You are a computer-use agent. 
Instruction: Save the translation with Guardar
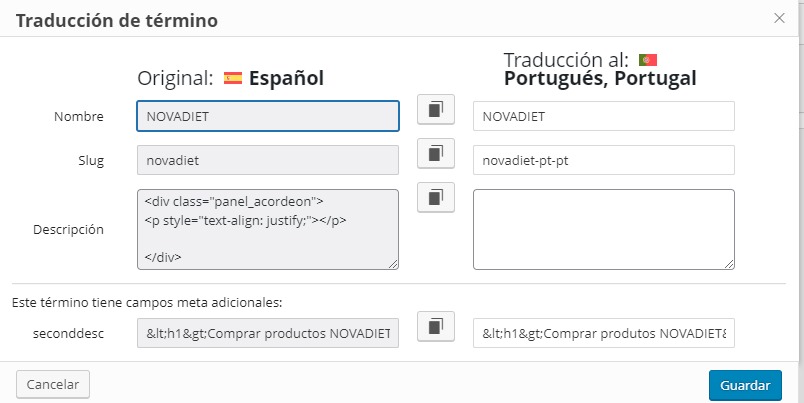click(x=744, y=385)
